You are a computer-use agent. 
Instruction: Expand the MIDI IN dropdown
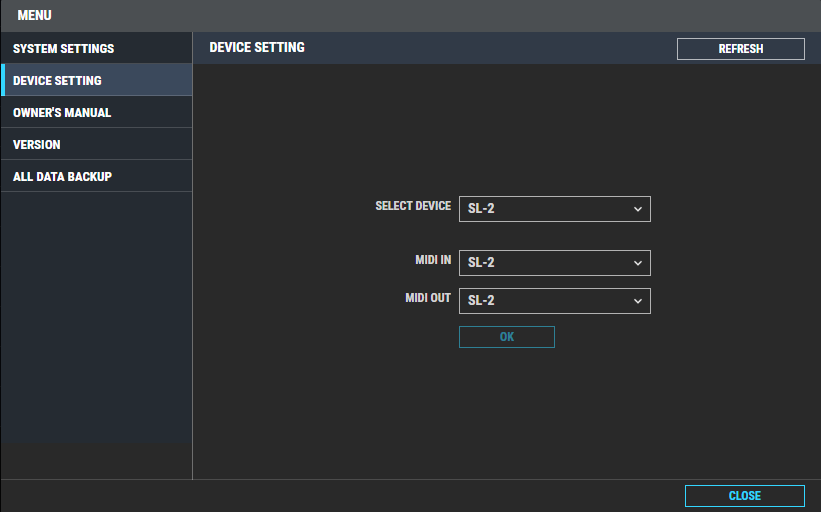tap(554, 263)
